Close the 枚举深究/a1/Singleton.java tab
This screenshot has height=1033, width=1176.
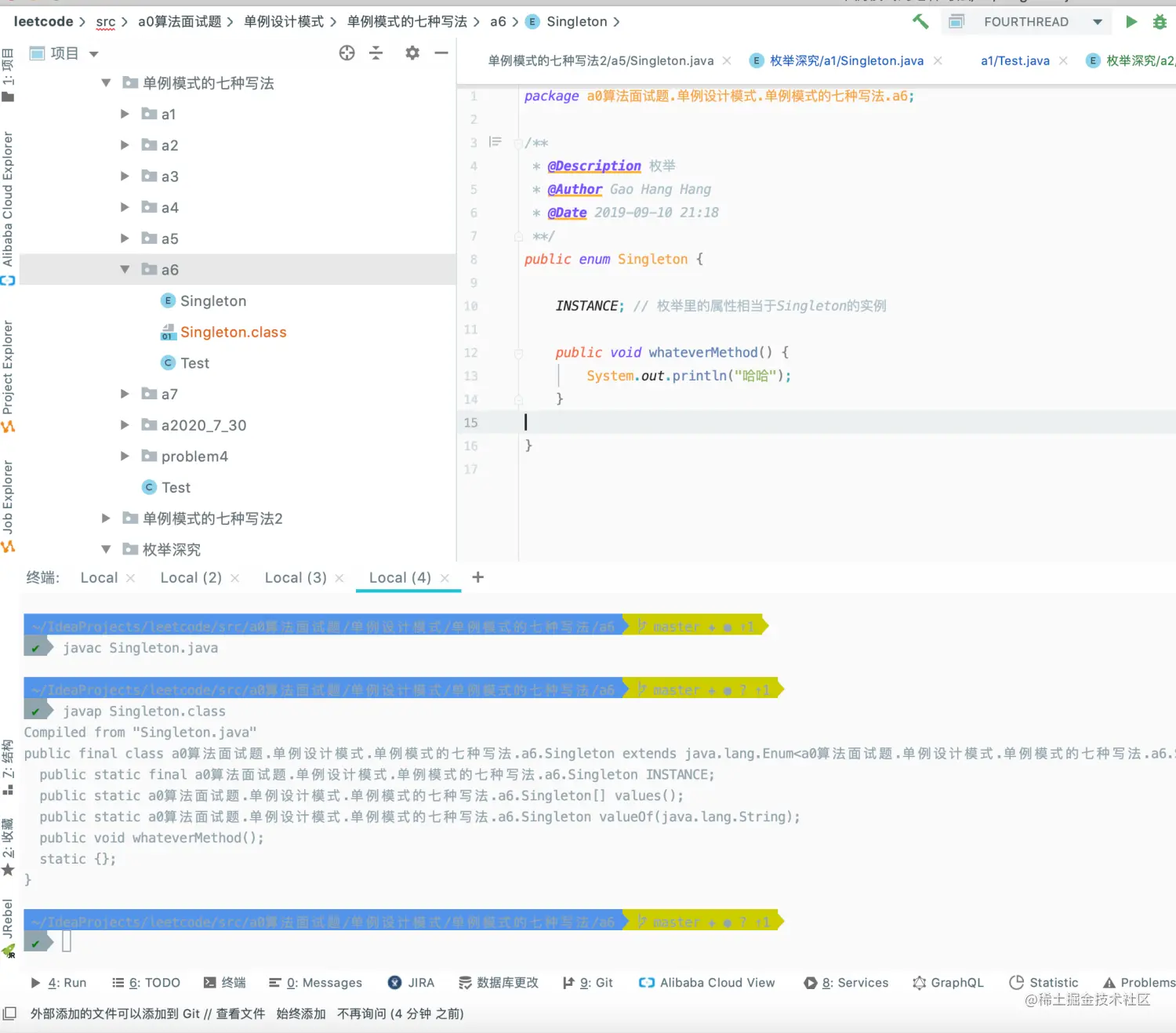pyautogui.click(x=938, y=60)
